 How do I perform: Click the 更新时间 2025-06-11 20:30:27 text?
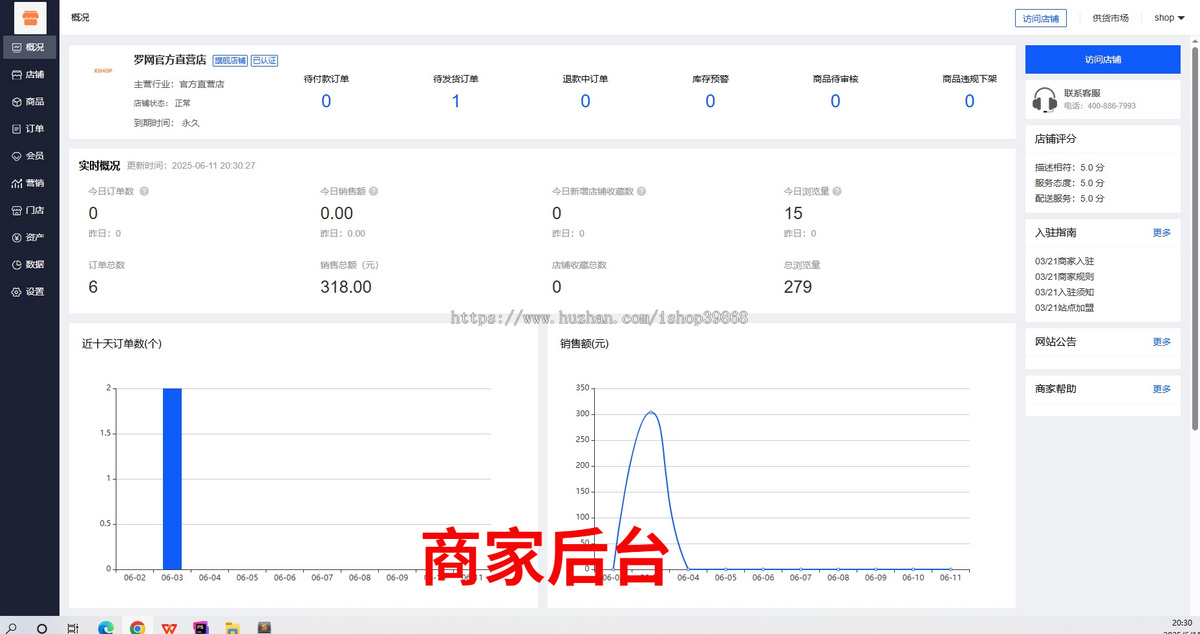tap(190, 166)
